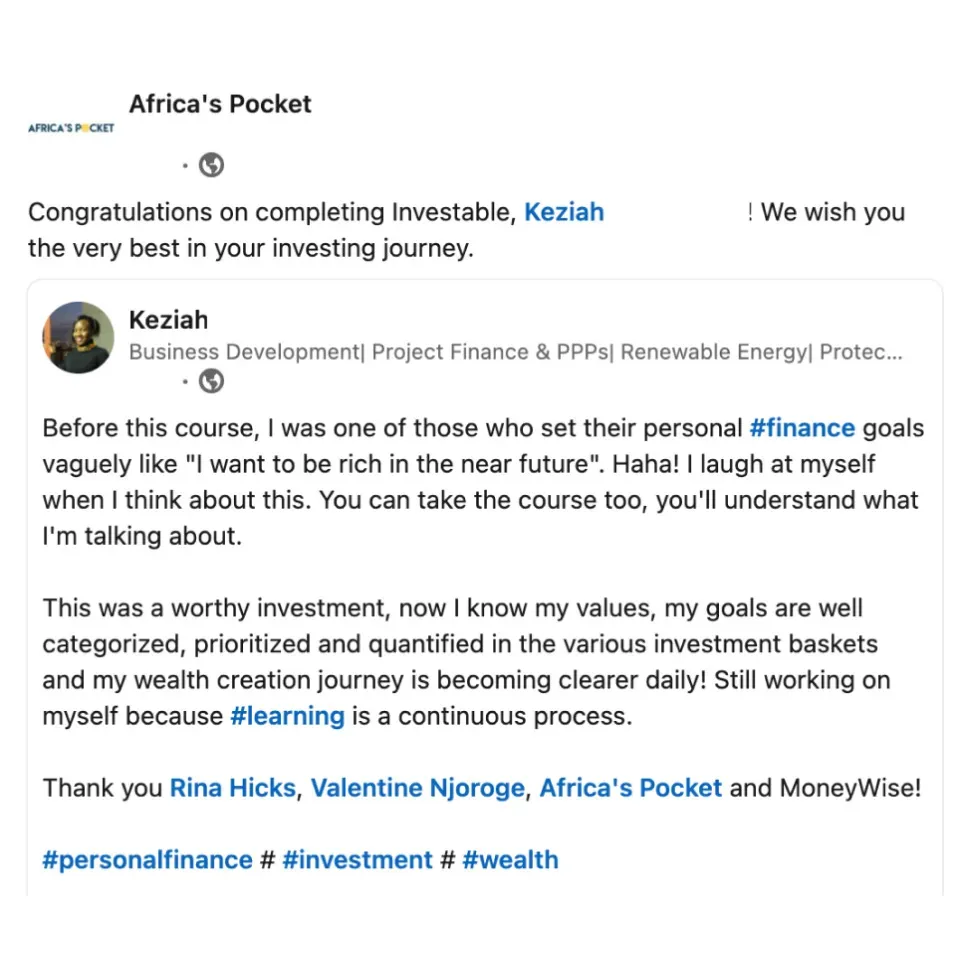Image resolution: width=960 pixels, height=960 pixels.
Task: Select the #investment hashtag
Action: click(357, 860)
